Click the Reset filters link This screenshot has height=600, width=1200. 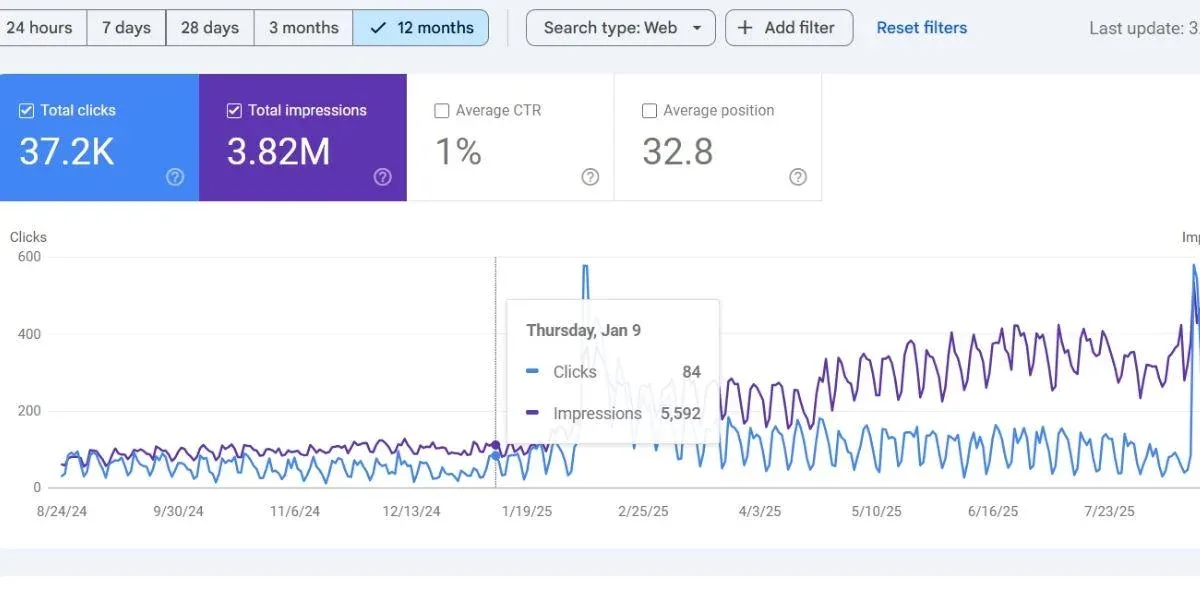point(921,27)
